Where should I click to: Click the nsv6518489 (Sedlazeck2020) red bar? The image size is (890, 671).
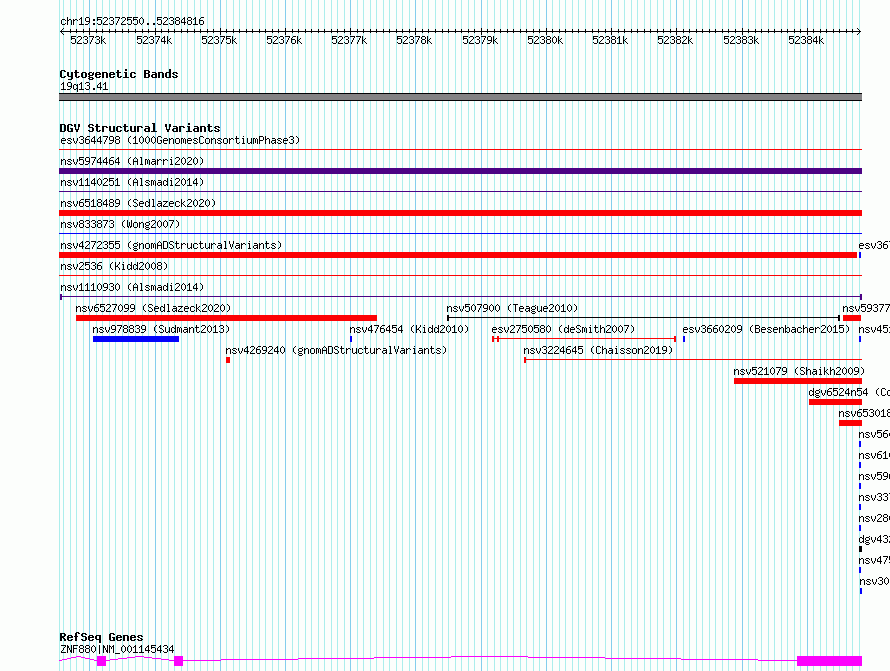[460, 213]
